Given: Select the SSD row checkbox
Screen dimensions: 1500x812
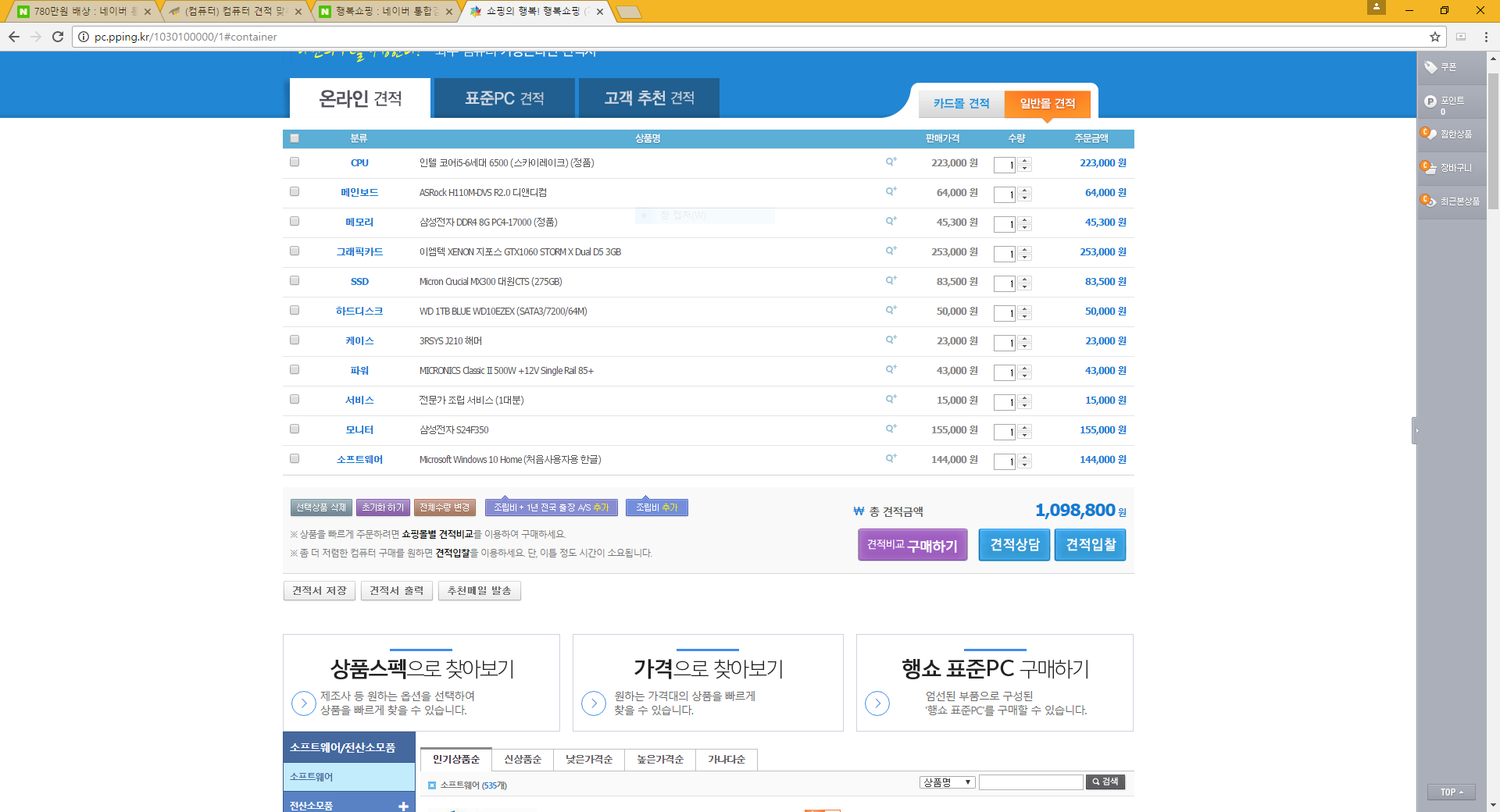Looking at the screenshot, I should pyautogui.click(x=295, y=280).
